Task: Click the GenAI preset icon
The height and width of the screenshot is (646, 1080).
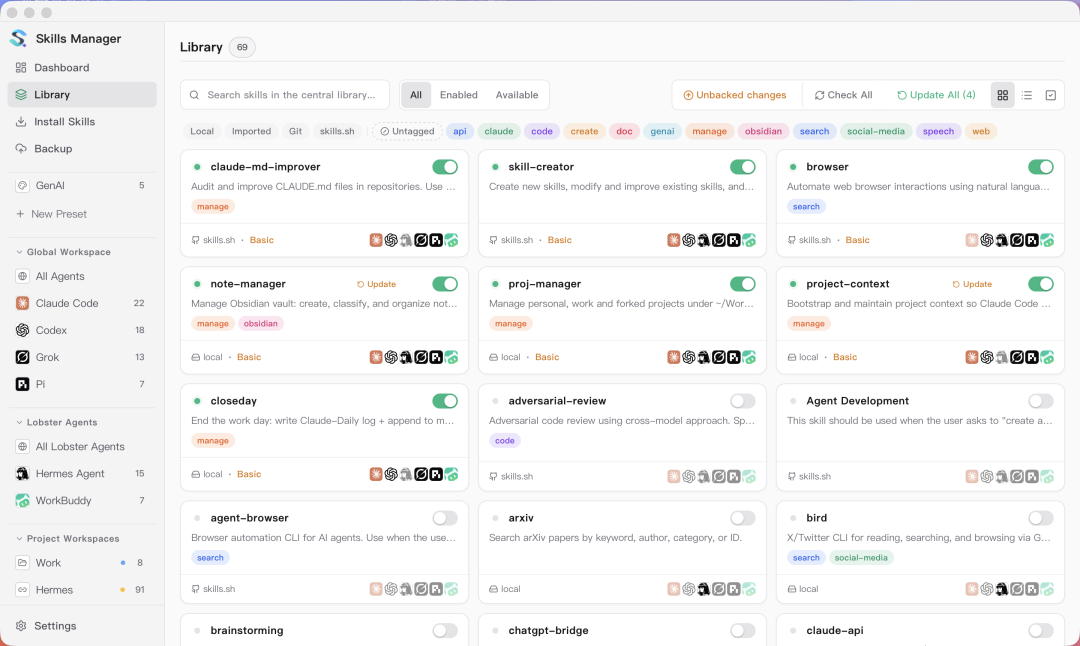Action: tap(22, 185)
